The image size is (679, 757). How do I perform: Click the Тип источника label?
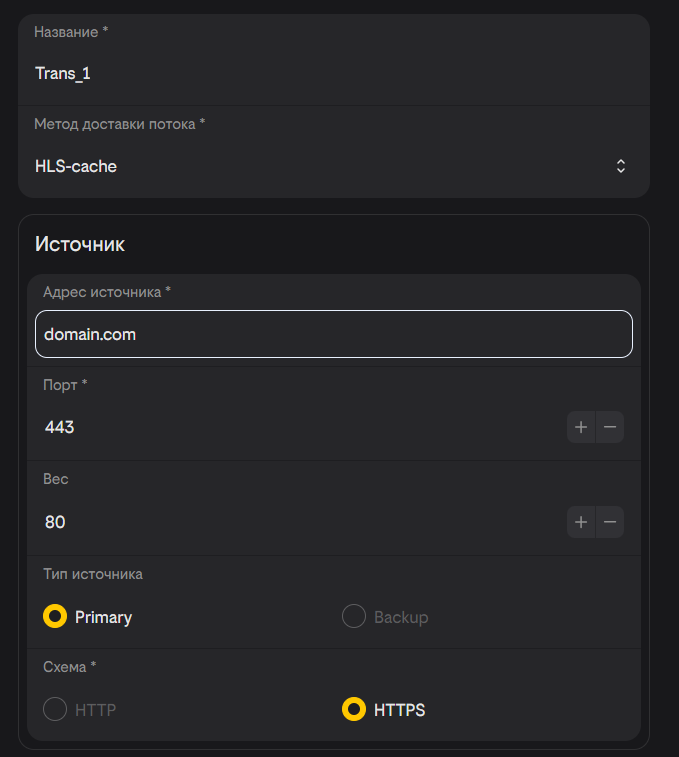(x=92, y=574)
